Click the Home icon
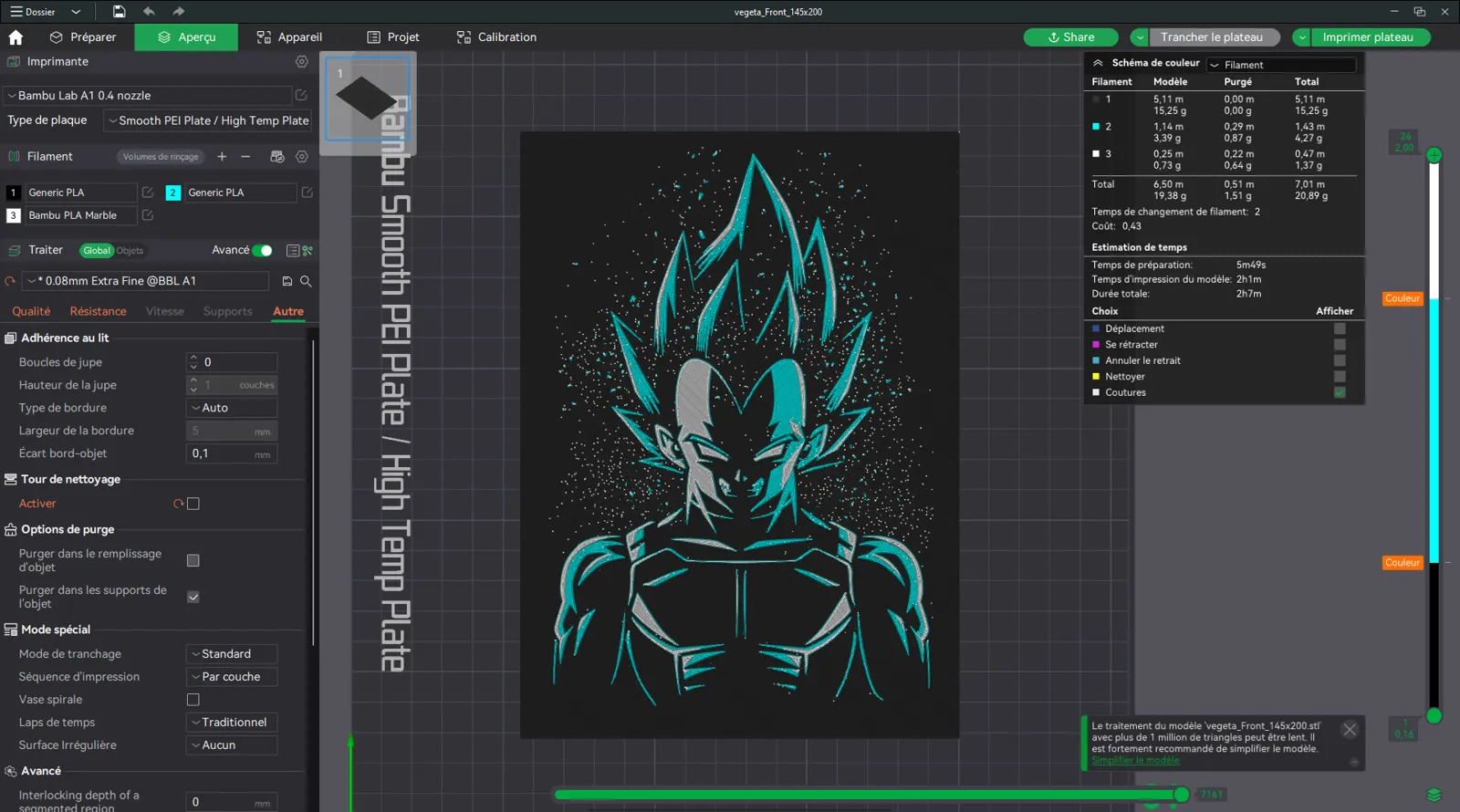1460x812 pixels. coord(16,37)
